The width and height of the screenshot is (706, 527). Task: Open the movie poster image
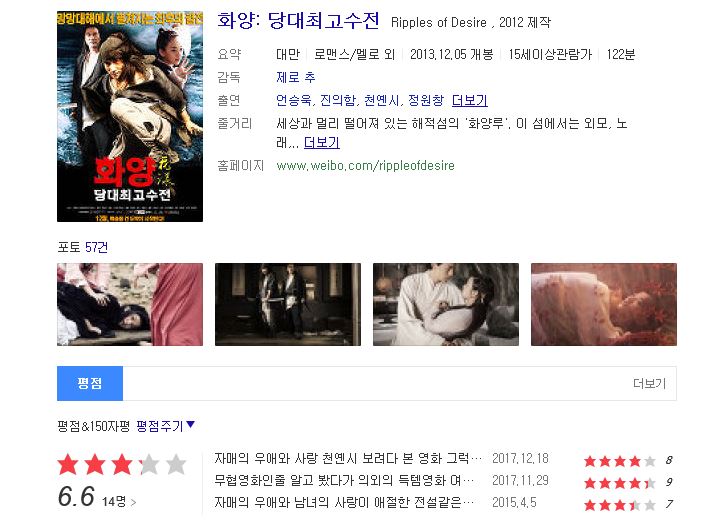(130, 117)
